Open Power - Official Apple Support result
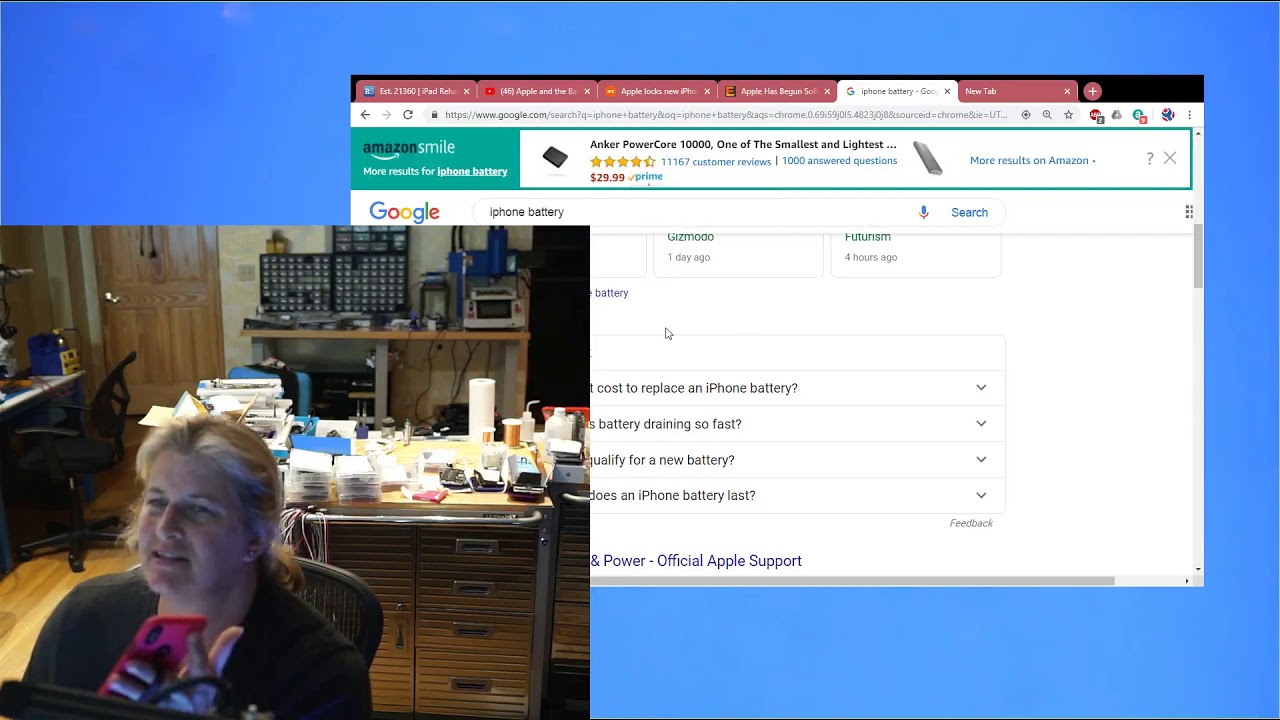Screen dimensions: 1280x720 coord(696,561)
